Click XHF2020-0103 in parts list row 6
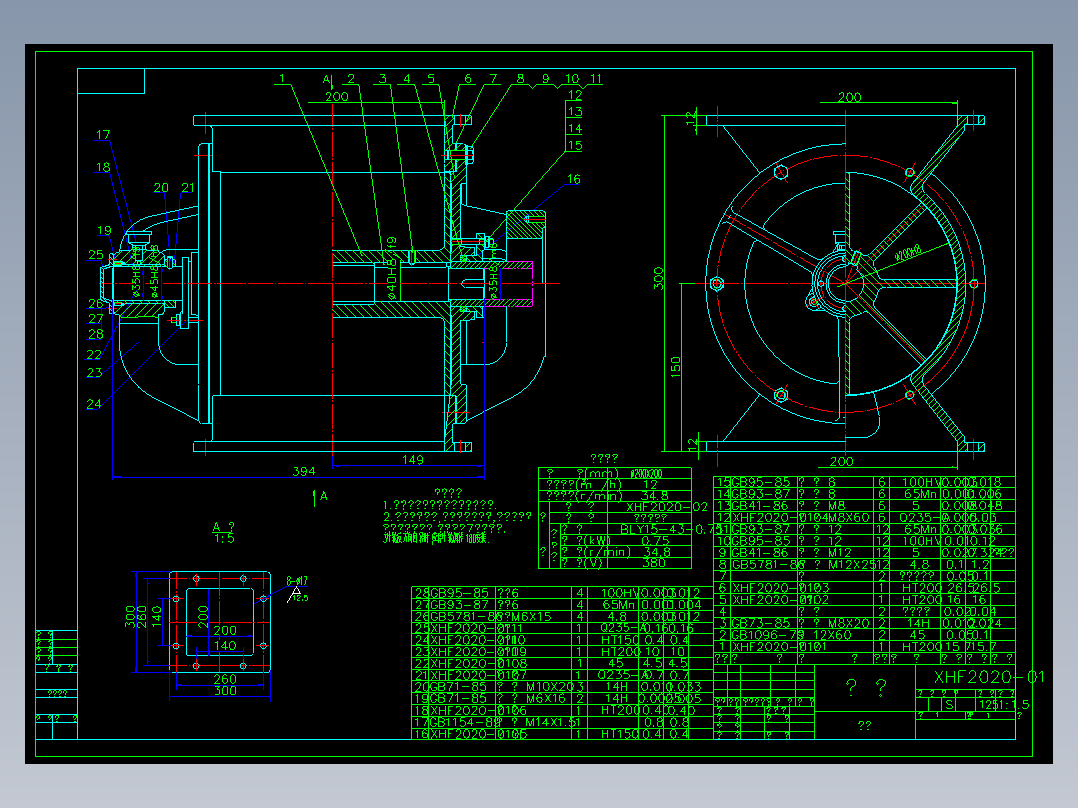Screen dimensions: 1078x808 (x=780, y=588)
